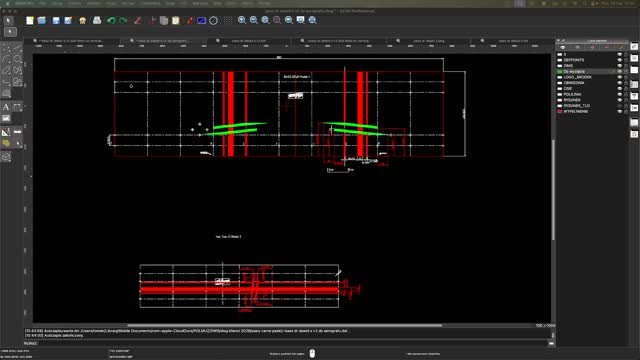The width and height of the screenshot is (640, 360).
Task: Click the Print icon in the toolbar
Action: click(x=97, y=20)
